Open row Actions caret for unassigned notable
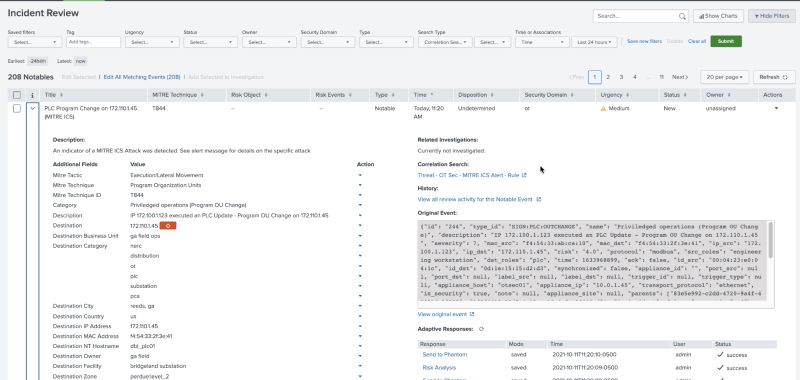 click(x=777, y=108)
